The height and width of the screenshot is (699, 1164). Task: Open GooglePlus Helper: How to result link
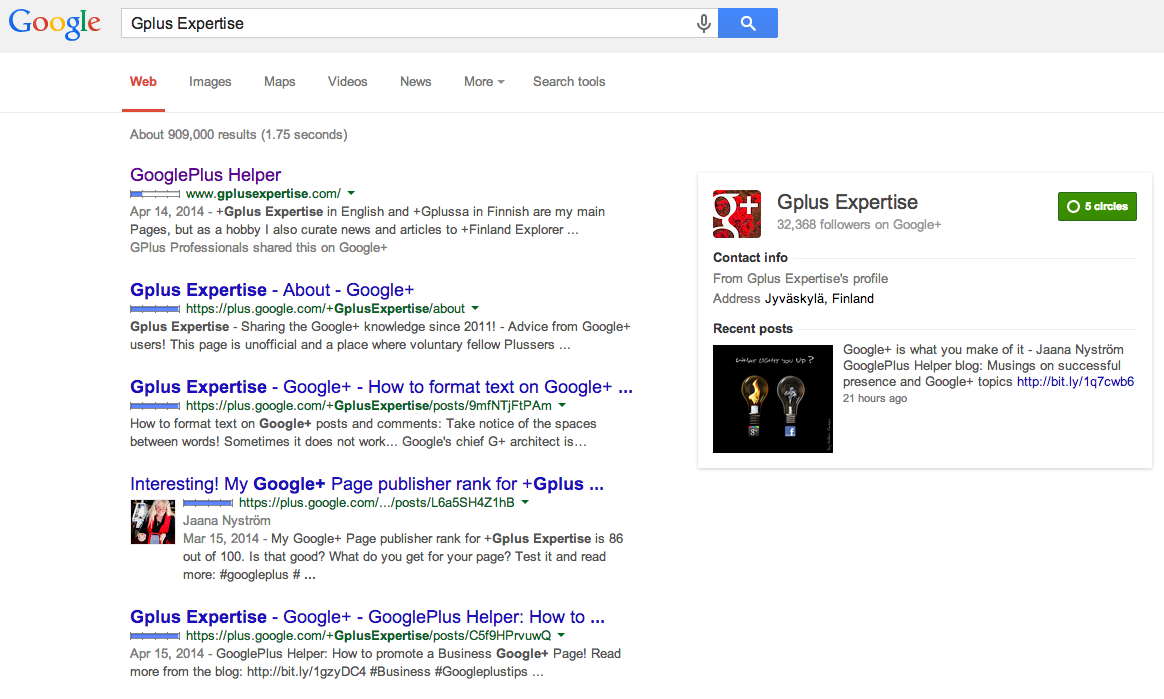367,617
